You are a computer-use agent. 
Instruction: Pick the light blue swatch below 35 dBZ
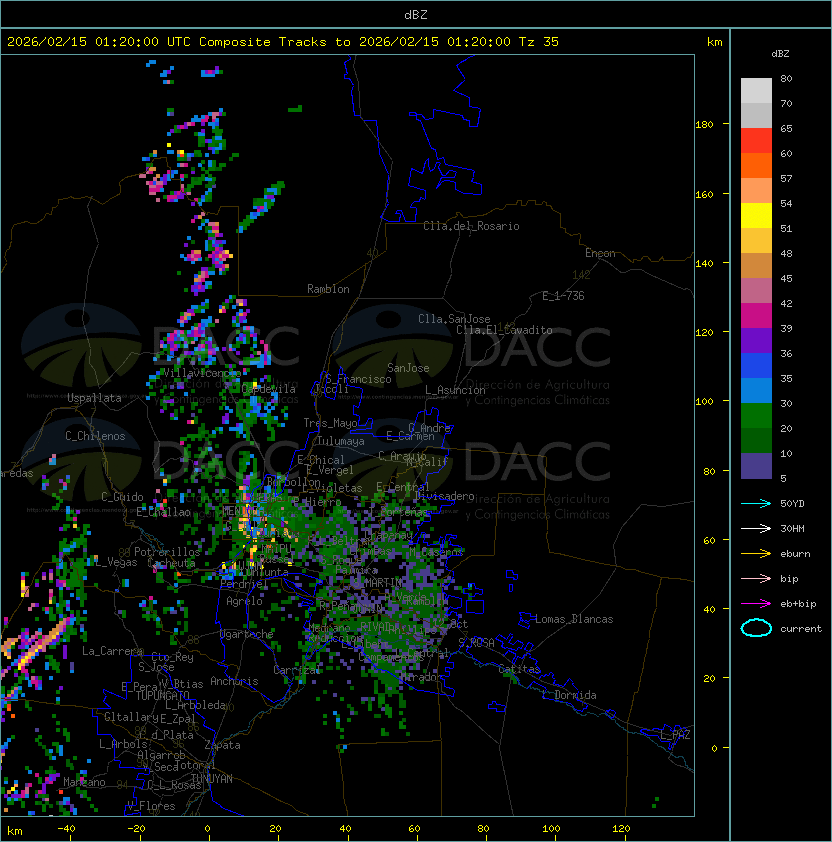pos(756,390)
